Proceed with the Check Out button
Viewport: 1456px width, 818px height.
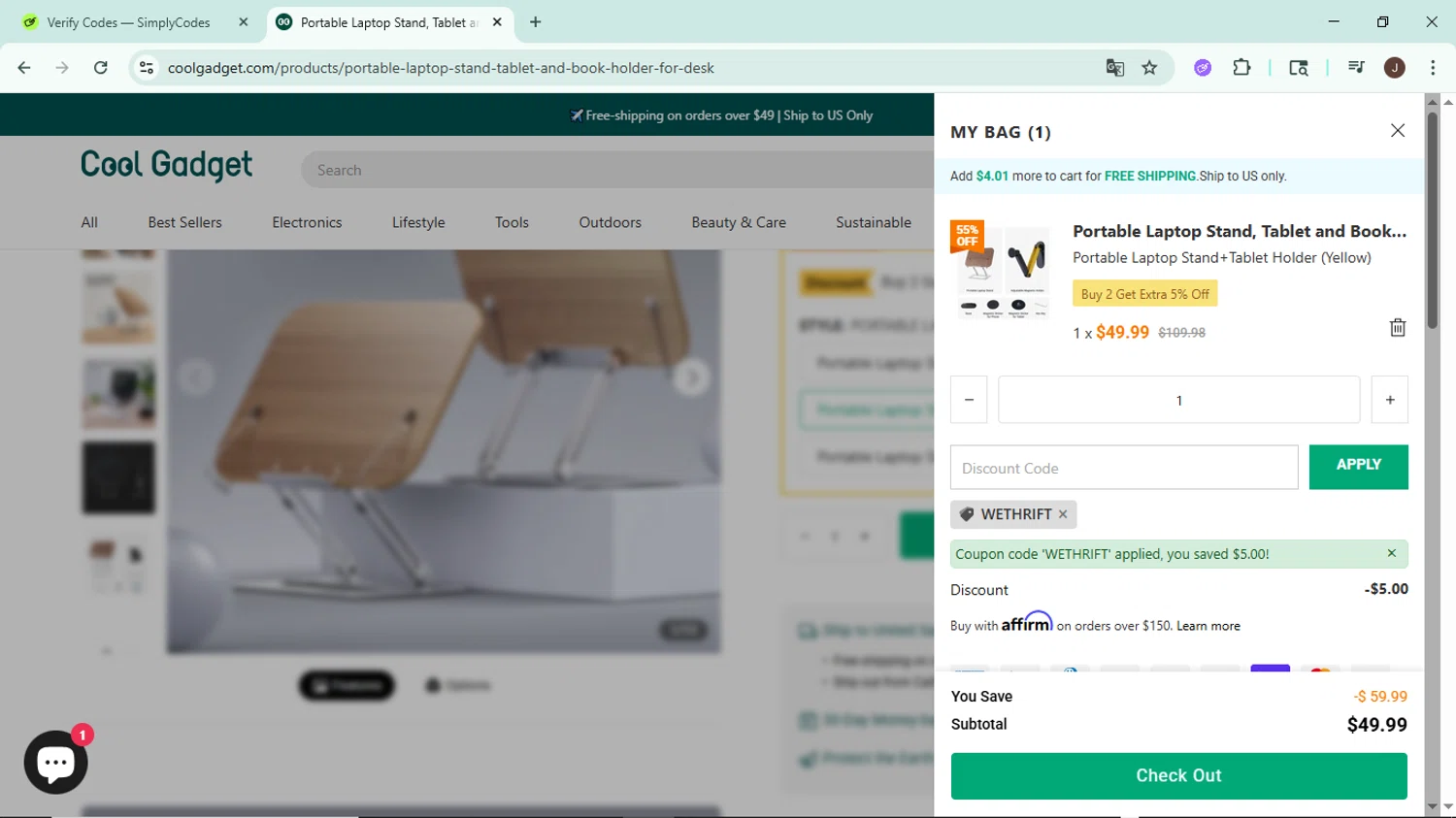1178,775
